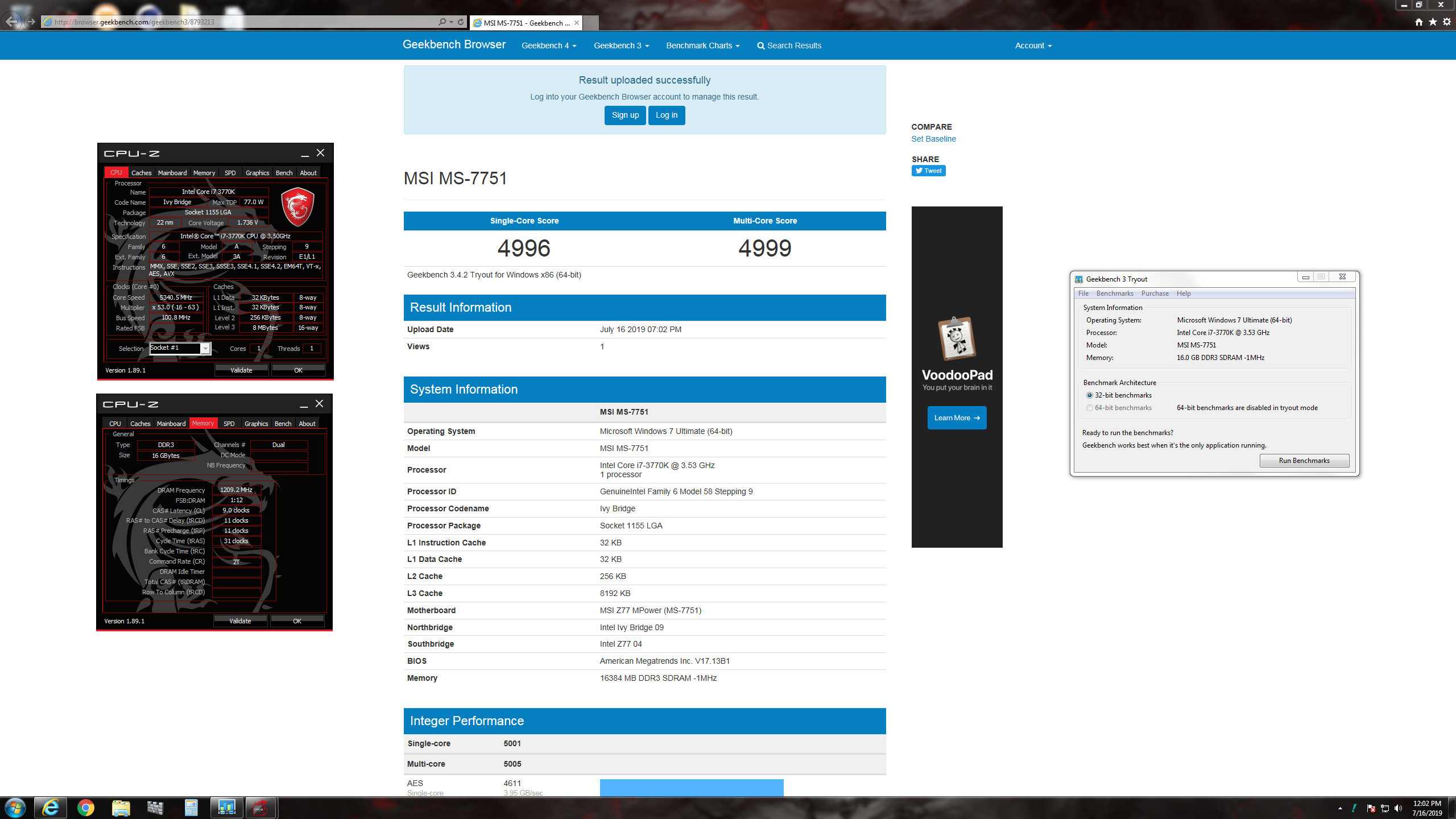Click Validate in bottom CPU-Z window

pyautogui.click(x=240, y=621)
